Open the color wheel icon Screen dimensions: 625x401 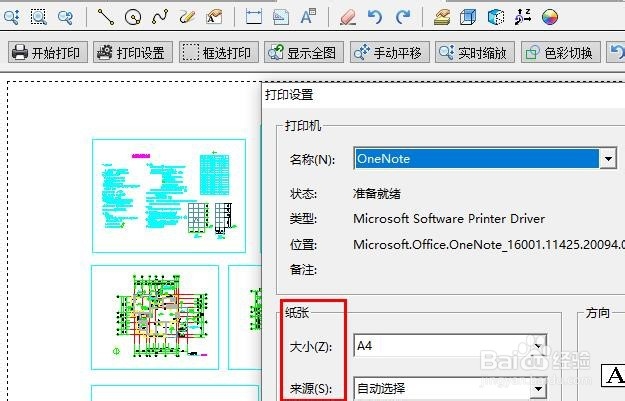click(550, 17)
